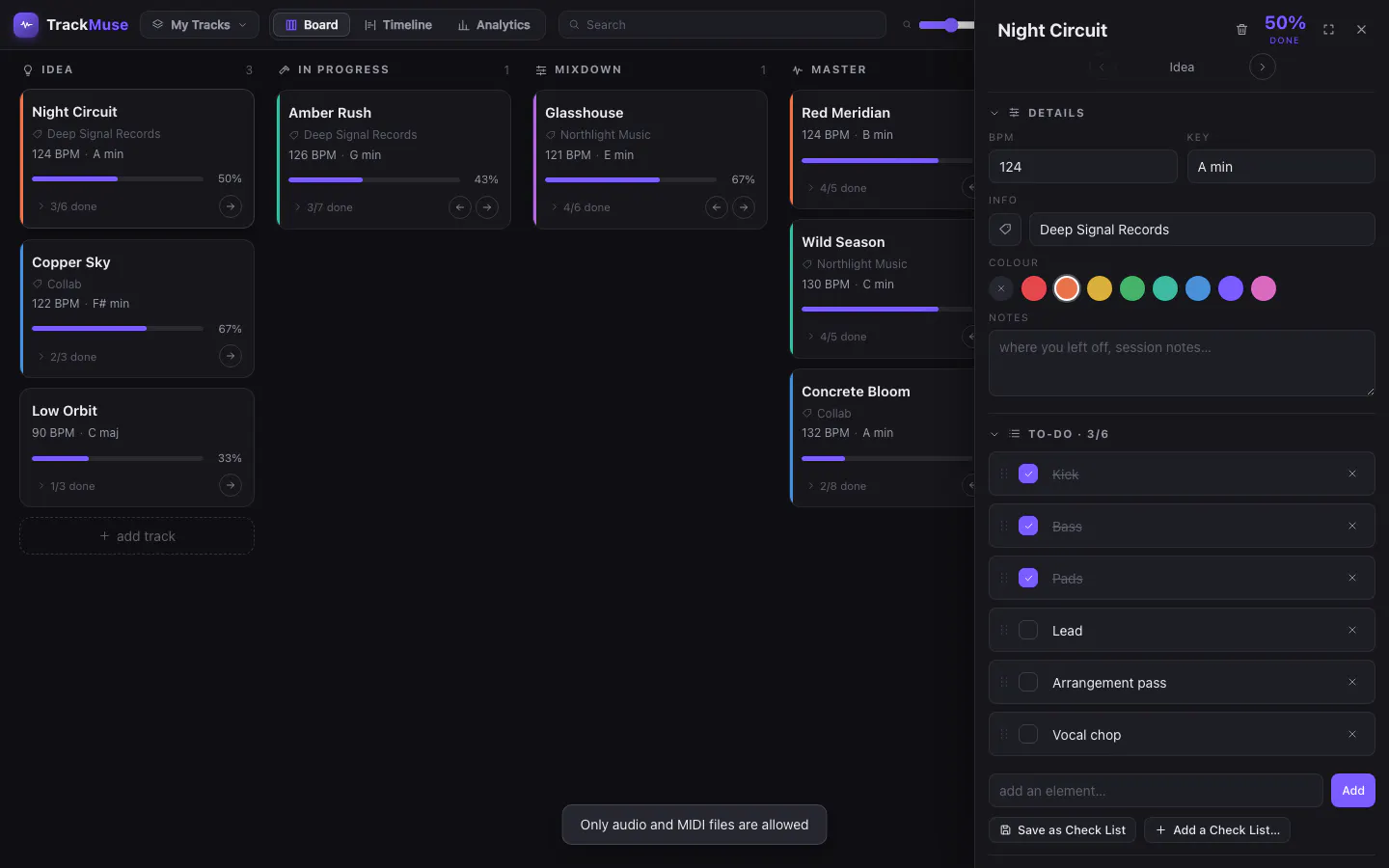1389x868 pixels.
Task: Click the Search field
Action: click(x=722, y=25)
